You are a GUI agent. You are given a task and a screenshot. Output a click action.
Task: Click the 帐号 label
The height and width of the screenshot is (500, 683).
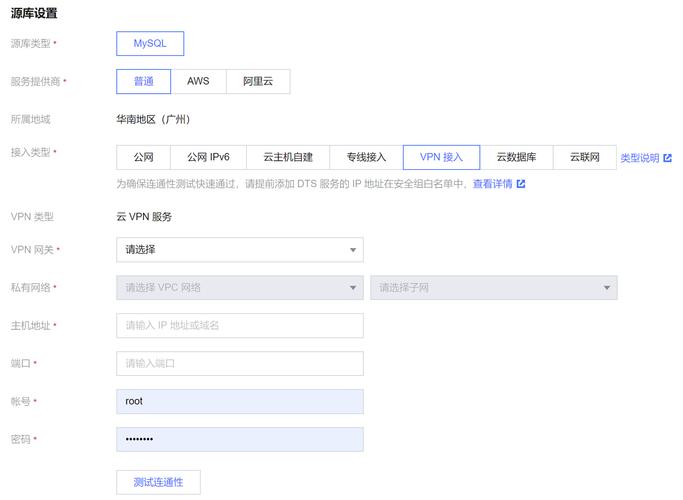[20, 402]
